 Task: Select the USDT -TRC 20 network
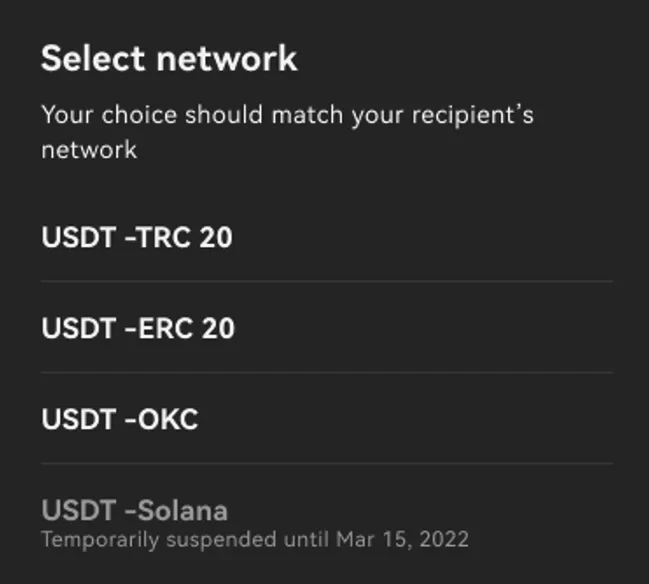(137, 238)
